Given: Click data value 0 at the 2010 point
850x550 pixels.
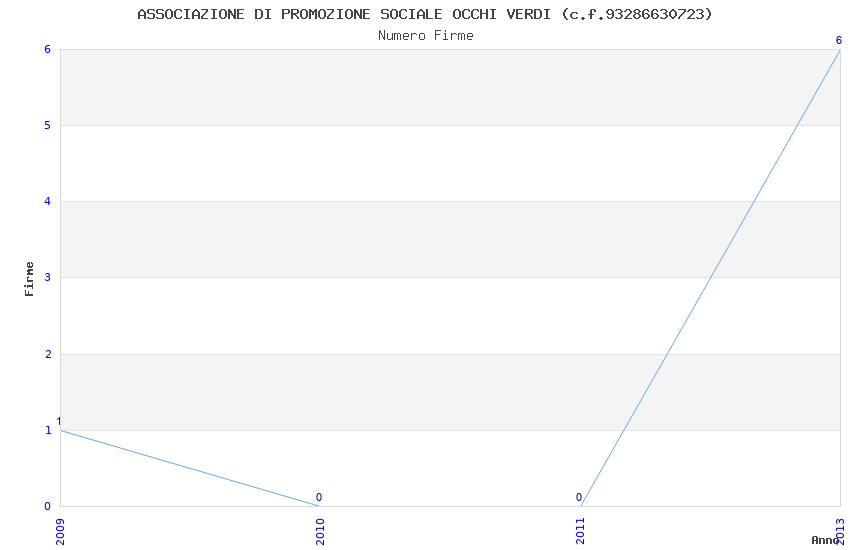Looking at the screenshot, I should click(x=319, y=497).
